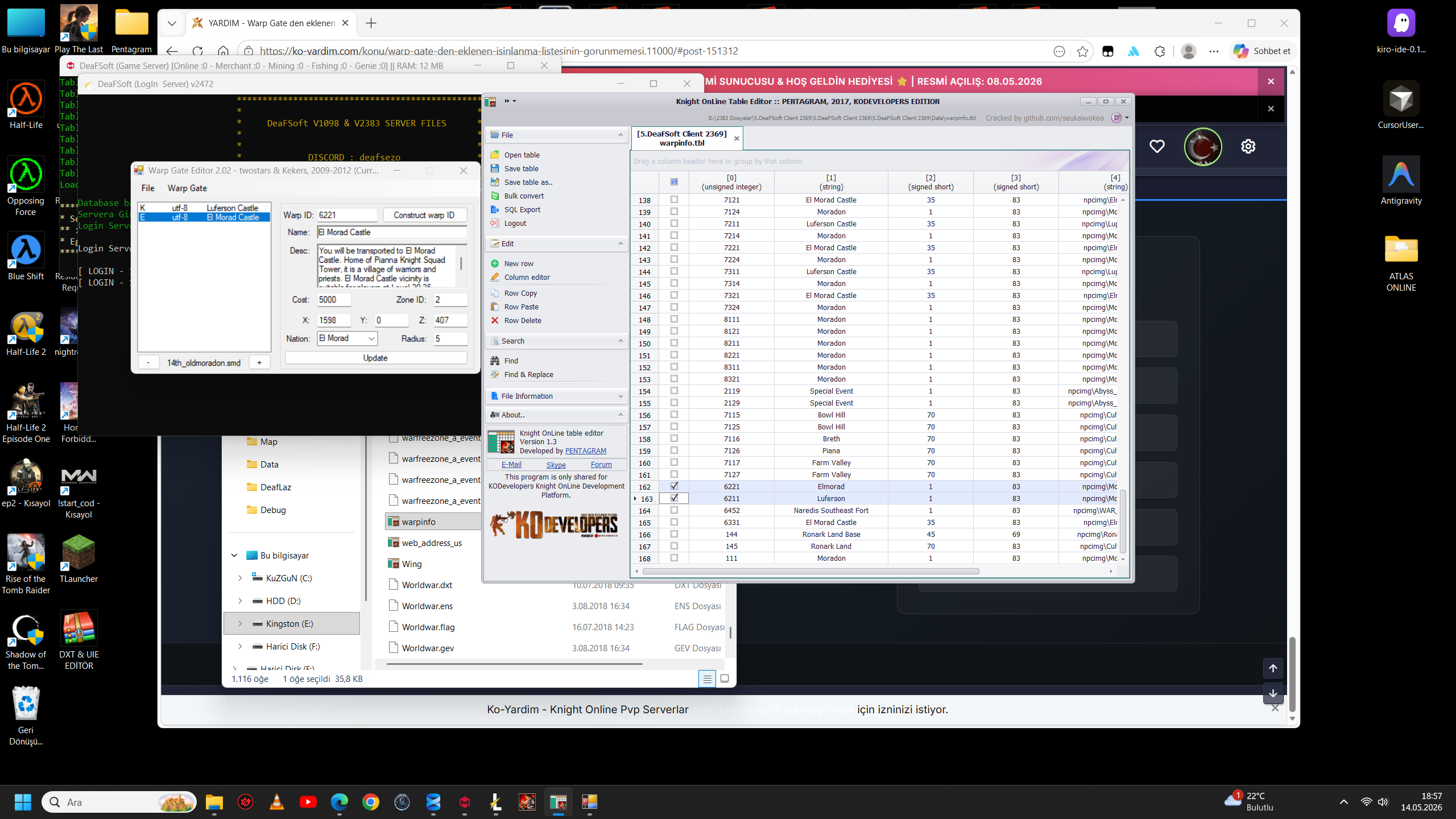Expand KuZGuN (C:) drive in Explorer
Image resolution: width=1456 pixels, height=819 pixels.
click(x=240, y=578)
